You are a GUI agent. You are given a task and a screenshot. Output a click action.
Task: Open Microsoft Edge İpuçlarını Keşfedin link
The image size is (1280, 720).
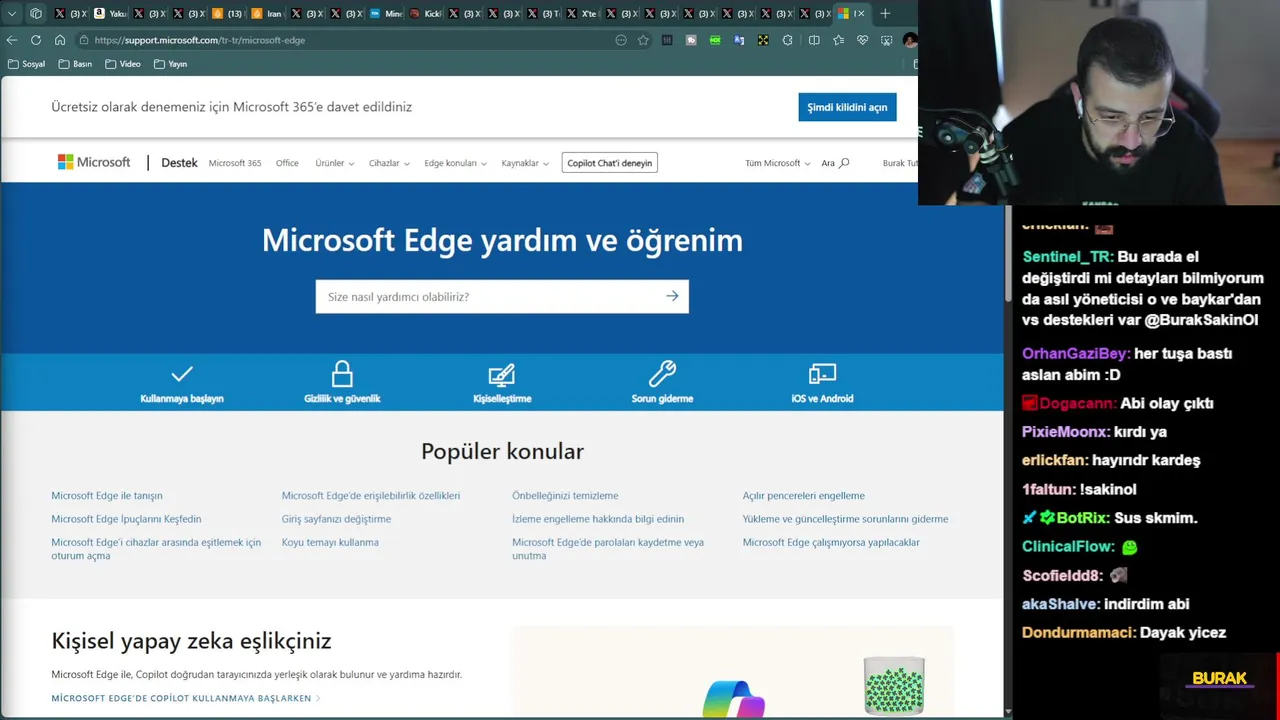(126, 519)
